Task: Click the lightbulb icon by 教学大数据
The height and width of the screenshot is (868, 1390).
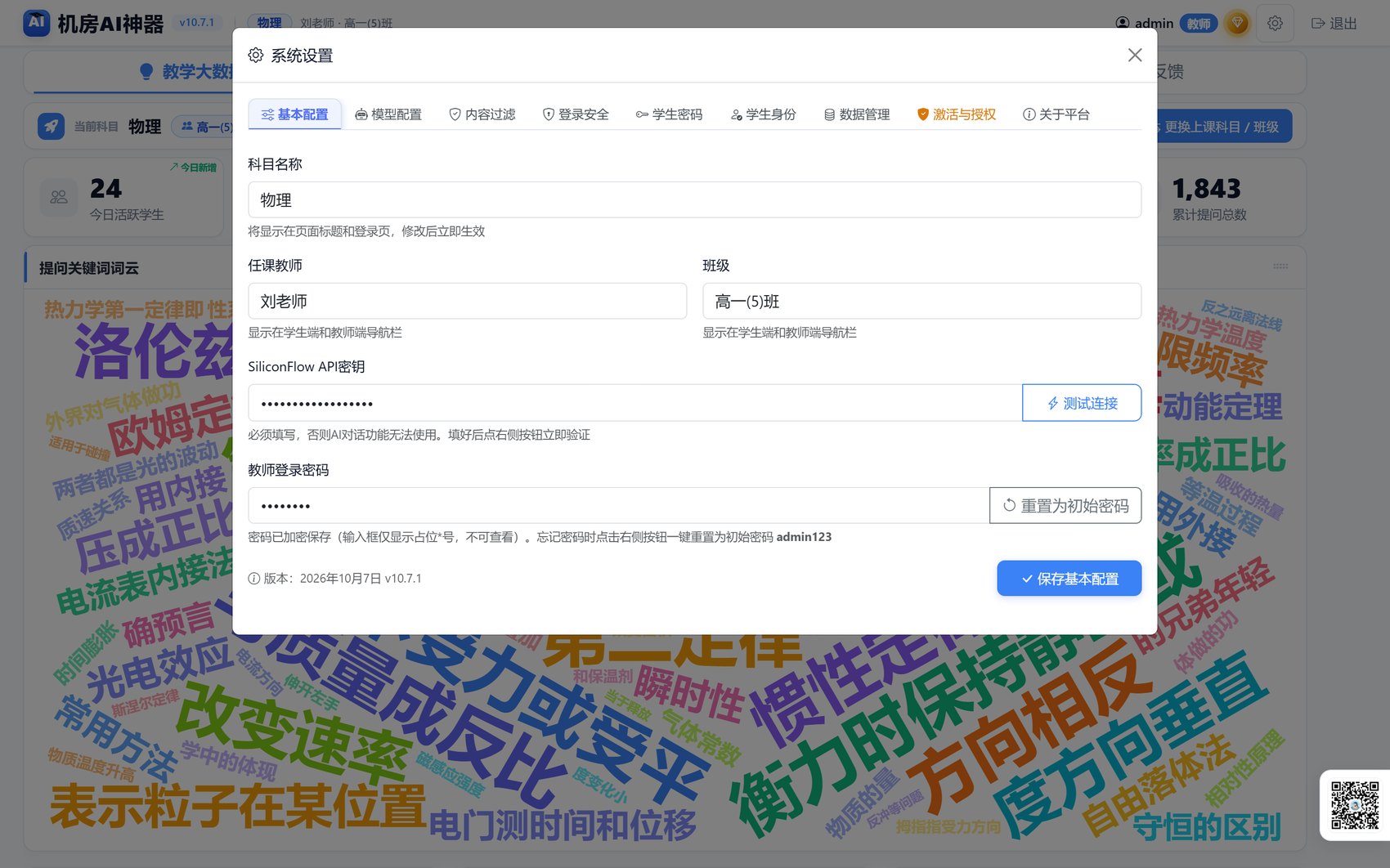Action: (146, 72)
